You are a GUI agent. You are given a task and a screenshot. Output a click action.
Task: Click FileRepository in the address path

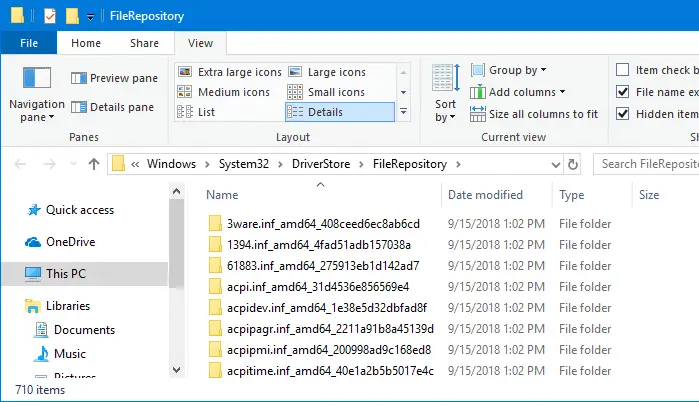[x=410, y=164]
